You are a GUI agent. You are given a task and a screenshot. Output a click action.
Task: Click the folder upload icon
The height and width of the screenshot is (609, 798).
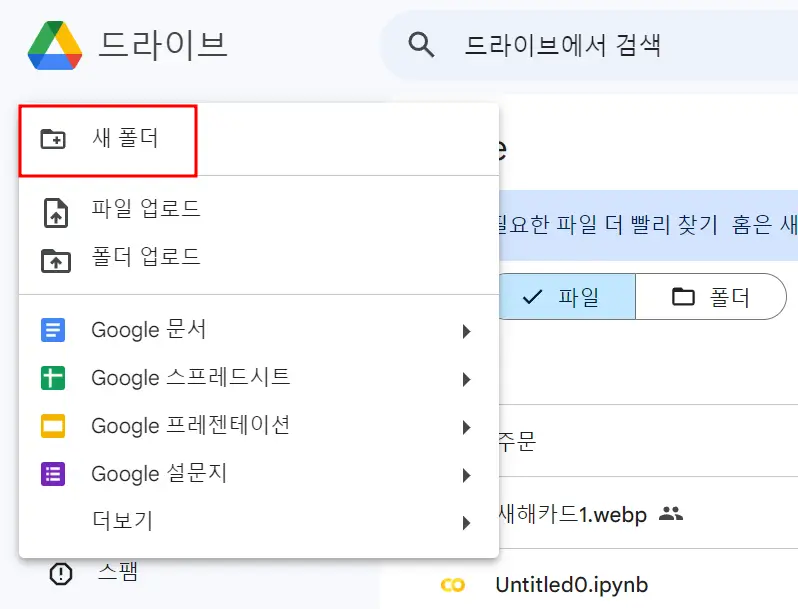coord(56,260)
